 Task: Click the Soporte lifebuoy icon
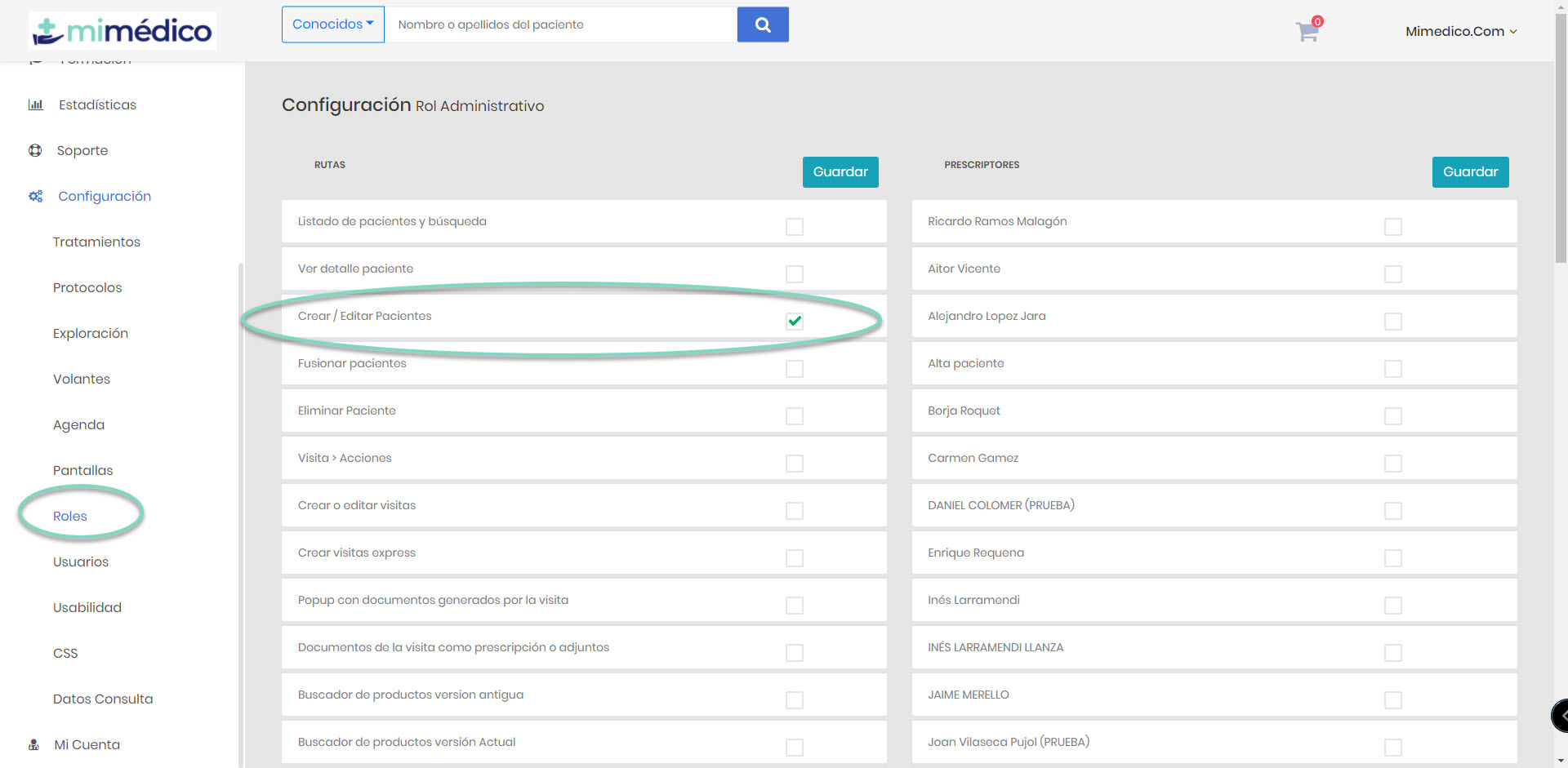(x=35, y=150)
